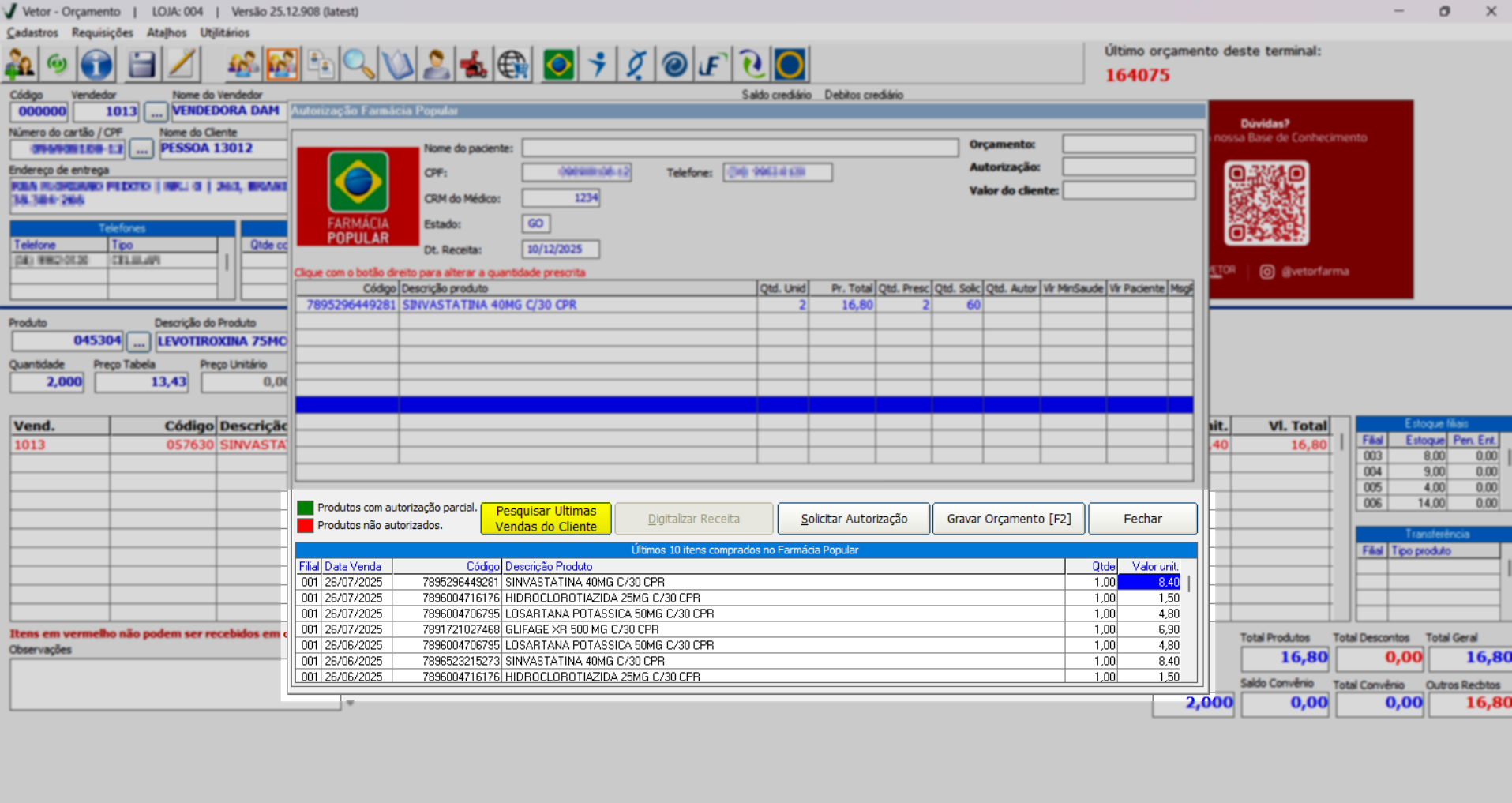Screen dimensions: 1512x803
Task: Click the globe with shopping cart icon
Action: coord(512,65)
